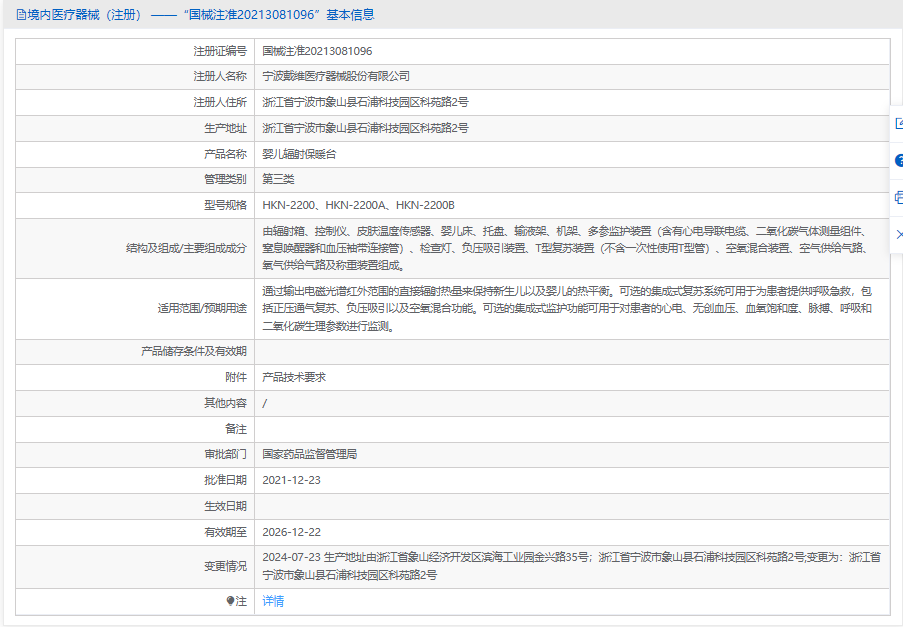Image resolution: width=903 pixels, height=627 pixels.
Task: Print the page using the printer icon
Action: 899,197
